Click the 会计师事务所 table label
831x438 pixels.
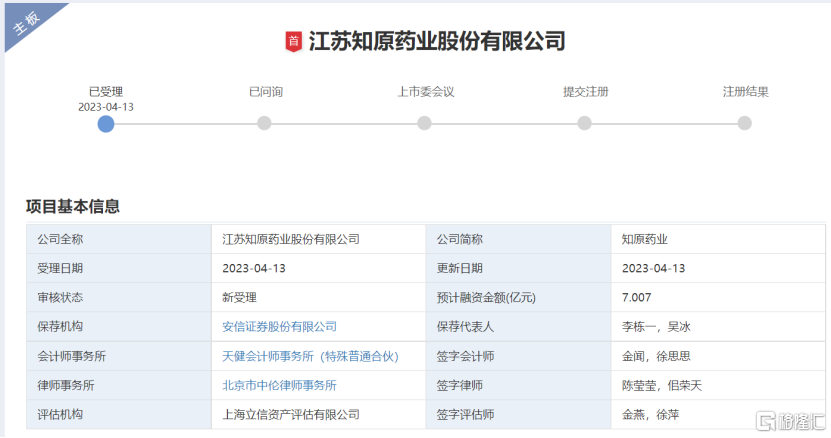72,356
